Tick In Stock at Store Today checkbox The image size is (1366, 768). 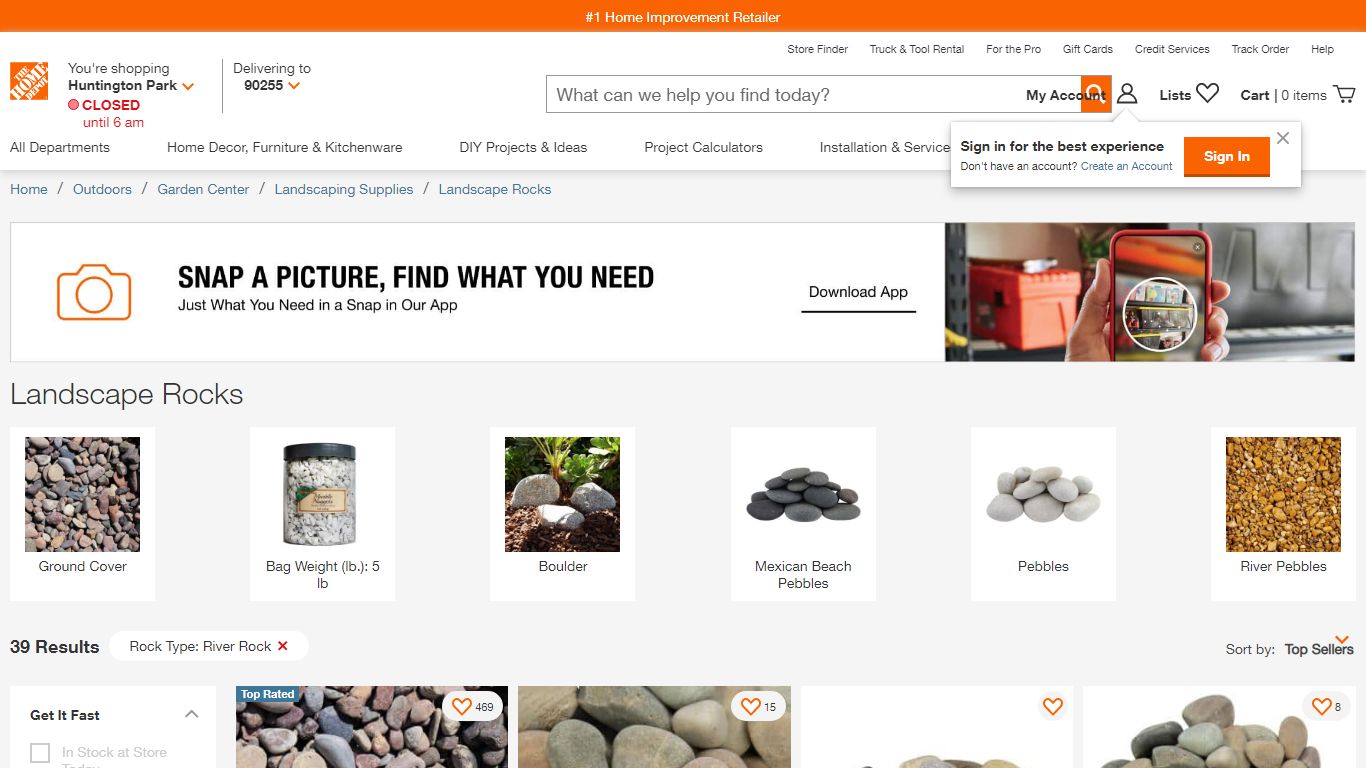(x=40, y=753)
